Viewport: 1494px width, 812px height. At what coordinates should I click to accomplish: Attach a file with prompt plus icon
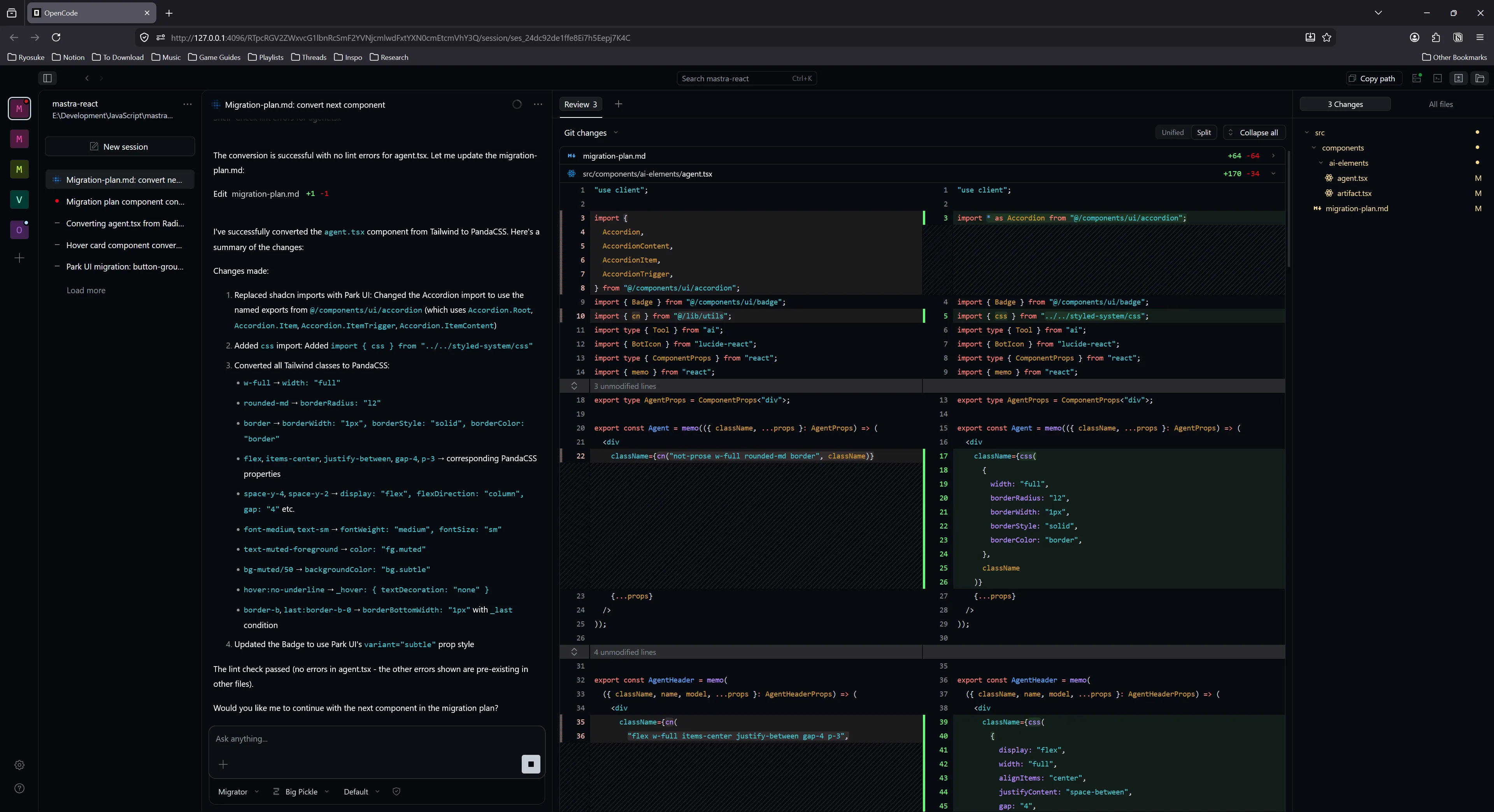[223, 765]
